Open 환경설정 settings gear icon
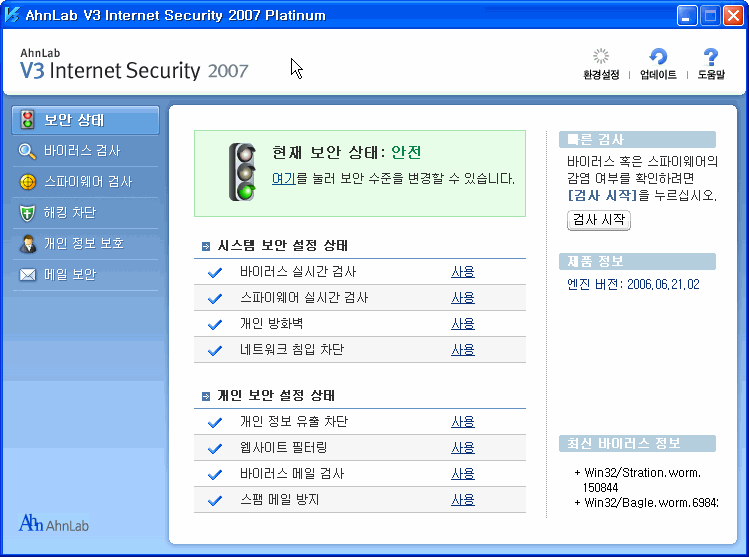Viewport: 749px width, 557px height. pos(601,59)
